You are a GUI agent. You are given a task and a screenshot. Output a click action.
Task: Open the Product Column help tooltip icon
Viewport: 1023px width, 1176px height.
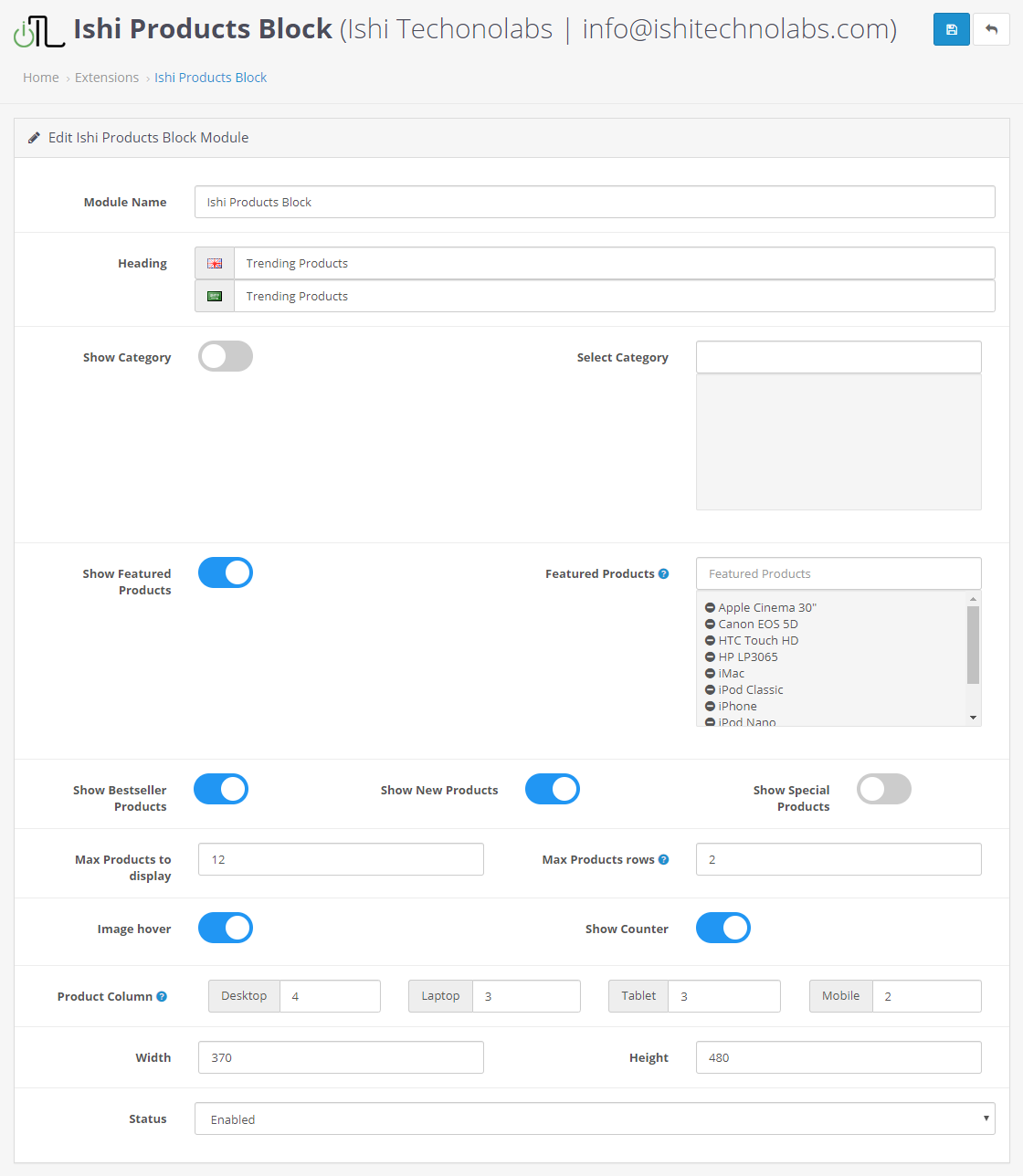(162, 996)
